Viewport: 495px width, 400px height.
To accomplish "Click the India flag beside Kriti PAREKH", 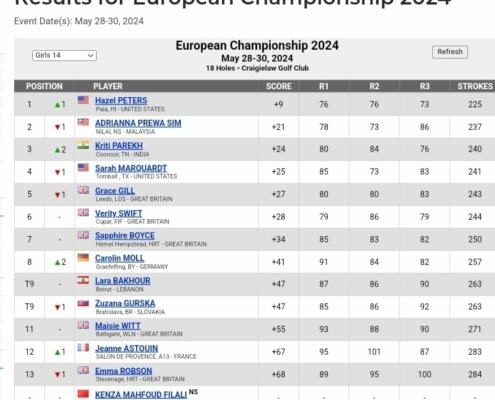I will tap(83, 145).
